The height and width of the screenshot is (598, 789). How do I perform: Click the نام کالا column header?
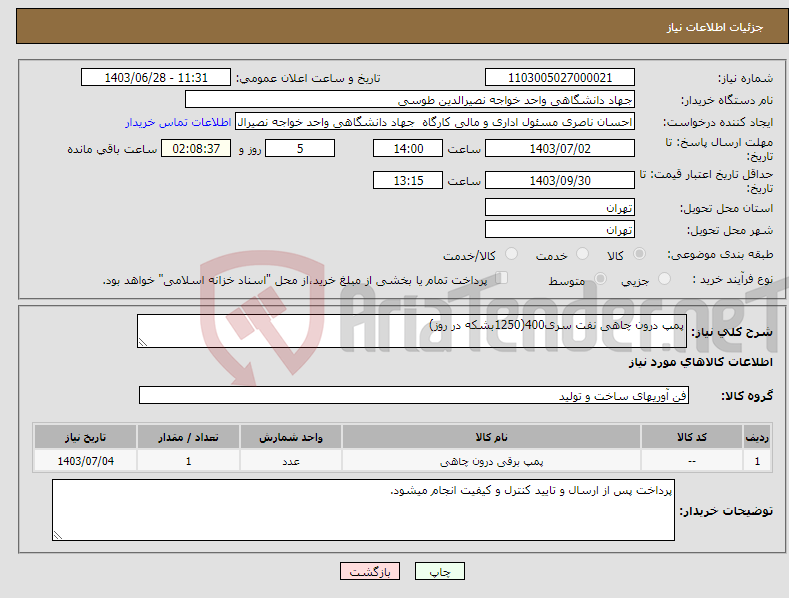(491, 437)
